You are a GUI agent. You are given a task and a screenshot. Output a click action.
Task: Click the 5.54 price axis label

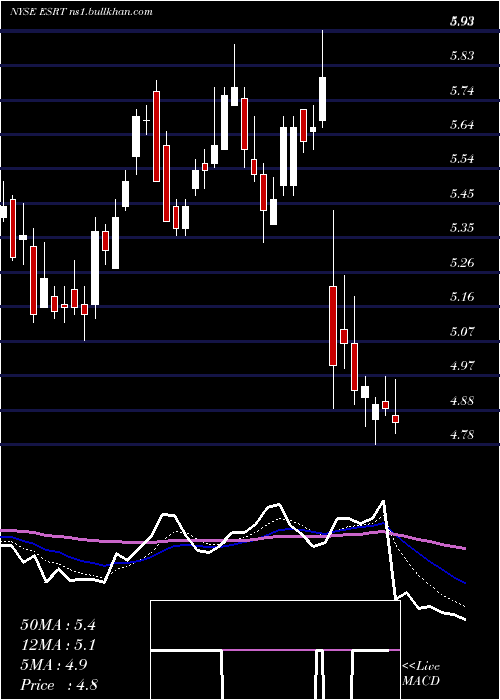(462, 159)
